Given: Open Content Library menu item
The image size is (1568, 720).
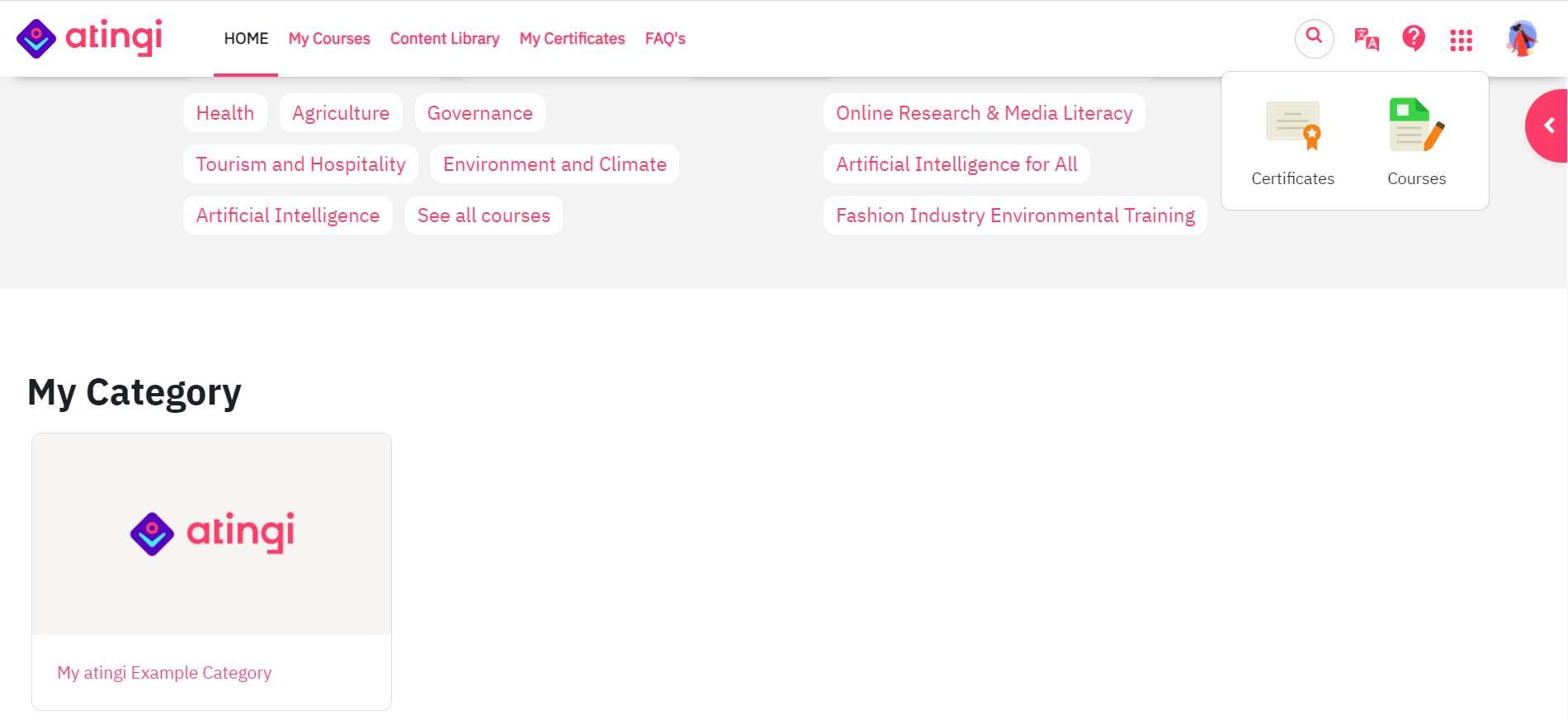Looking at the screenshot, I should (445, 39).
